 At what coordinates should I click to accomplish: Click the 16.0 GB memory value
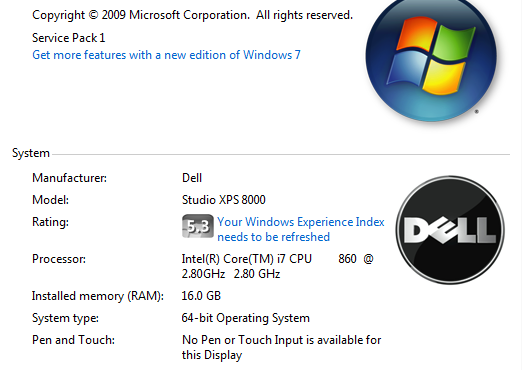pos(201,296)
